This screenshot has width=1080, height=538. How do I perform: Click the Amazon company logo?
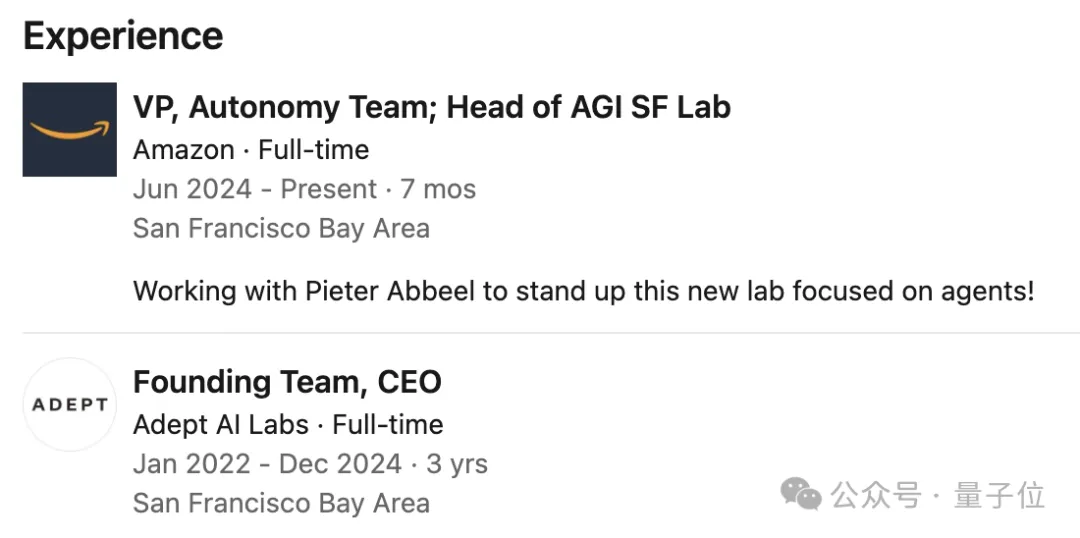(x=70, y=130)
